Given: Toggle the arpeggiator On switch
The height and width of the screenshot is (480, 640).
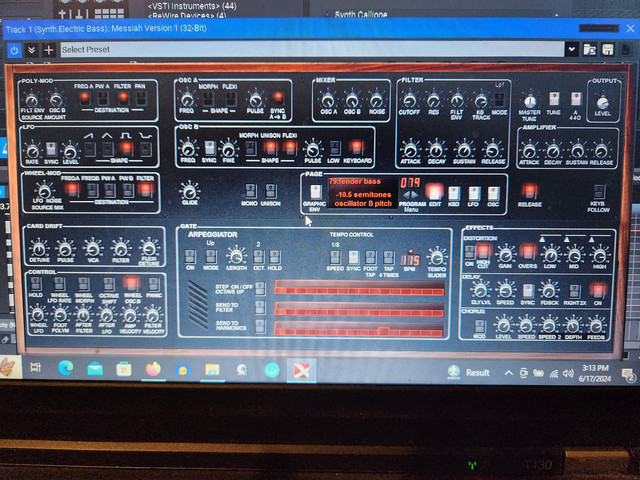Looking at the screenshot, I should (x=192, y=256).
